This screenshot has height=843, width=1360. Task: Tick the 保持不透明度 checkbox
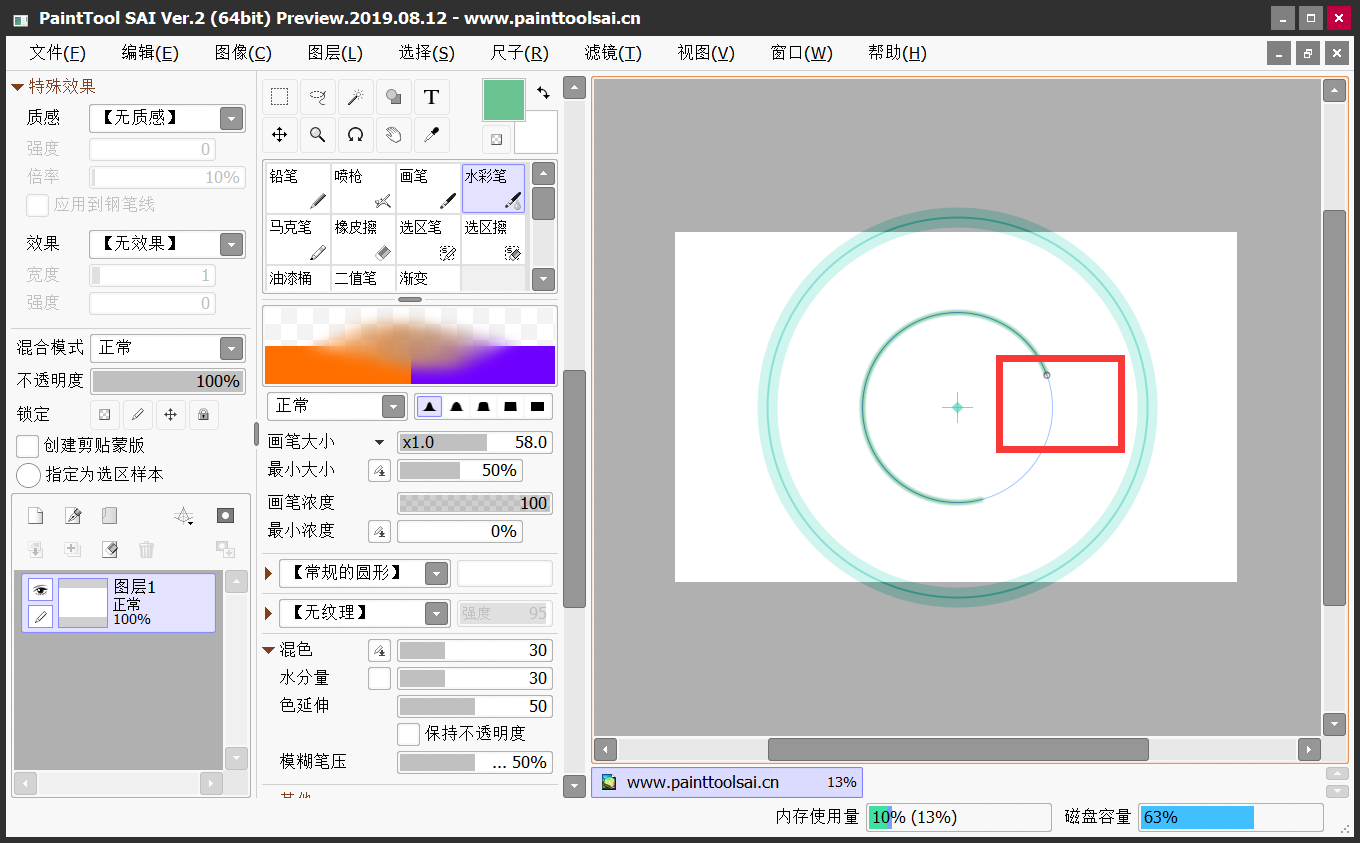408,734
